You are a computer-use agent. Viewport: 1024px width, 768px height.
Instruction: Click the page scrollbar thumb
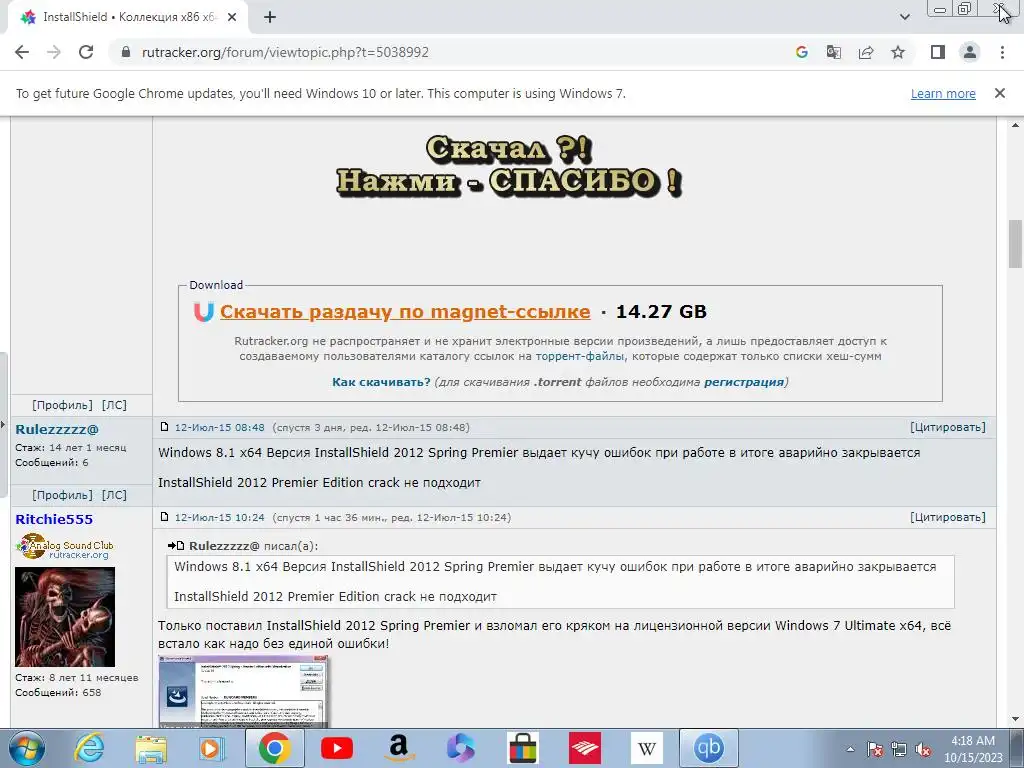[x=1015, y=244]
